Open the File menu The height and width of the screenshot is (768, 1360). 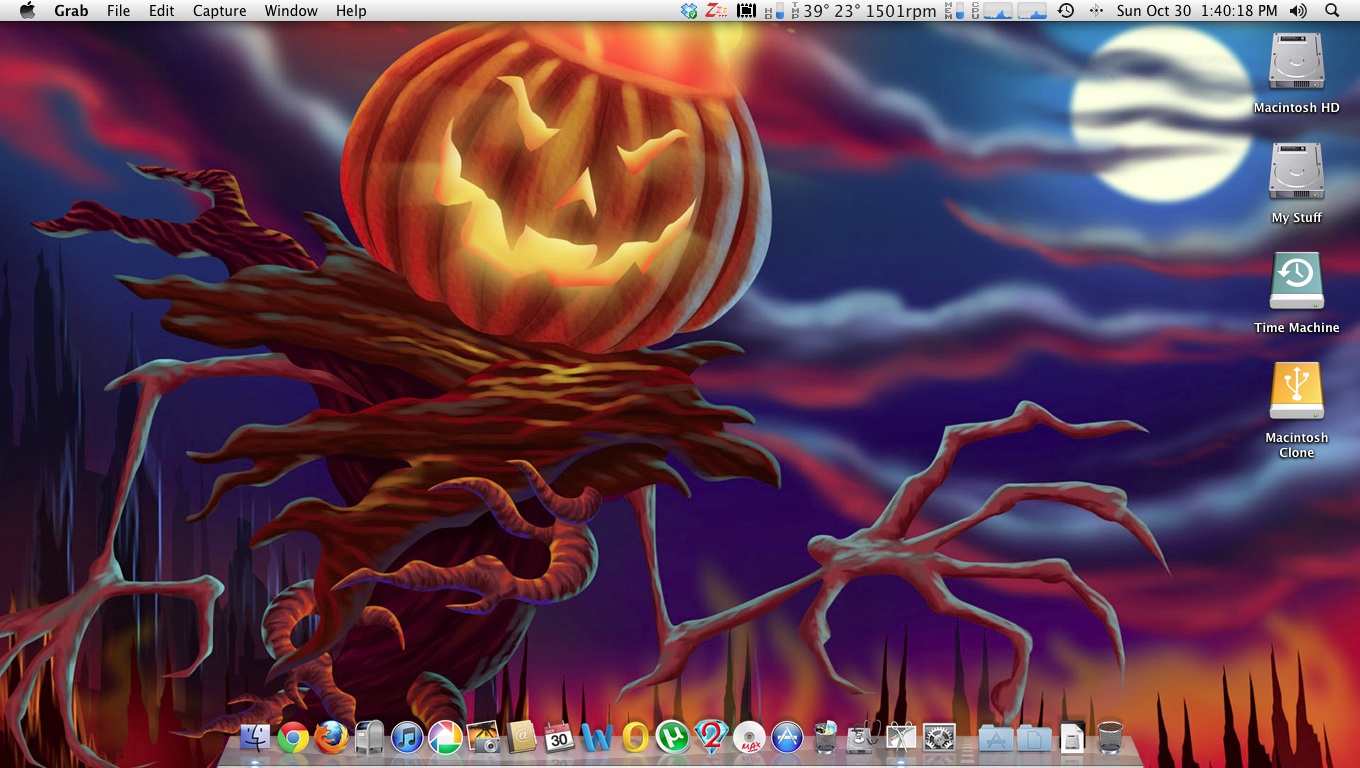118,11
